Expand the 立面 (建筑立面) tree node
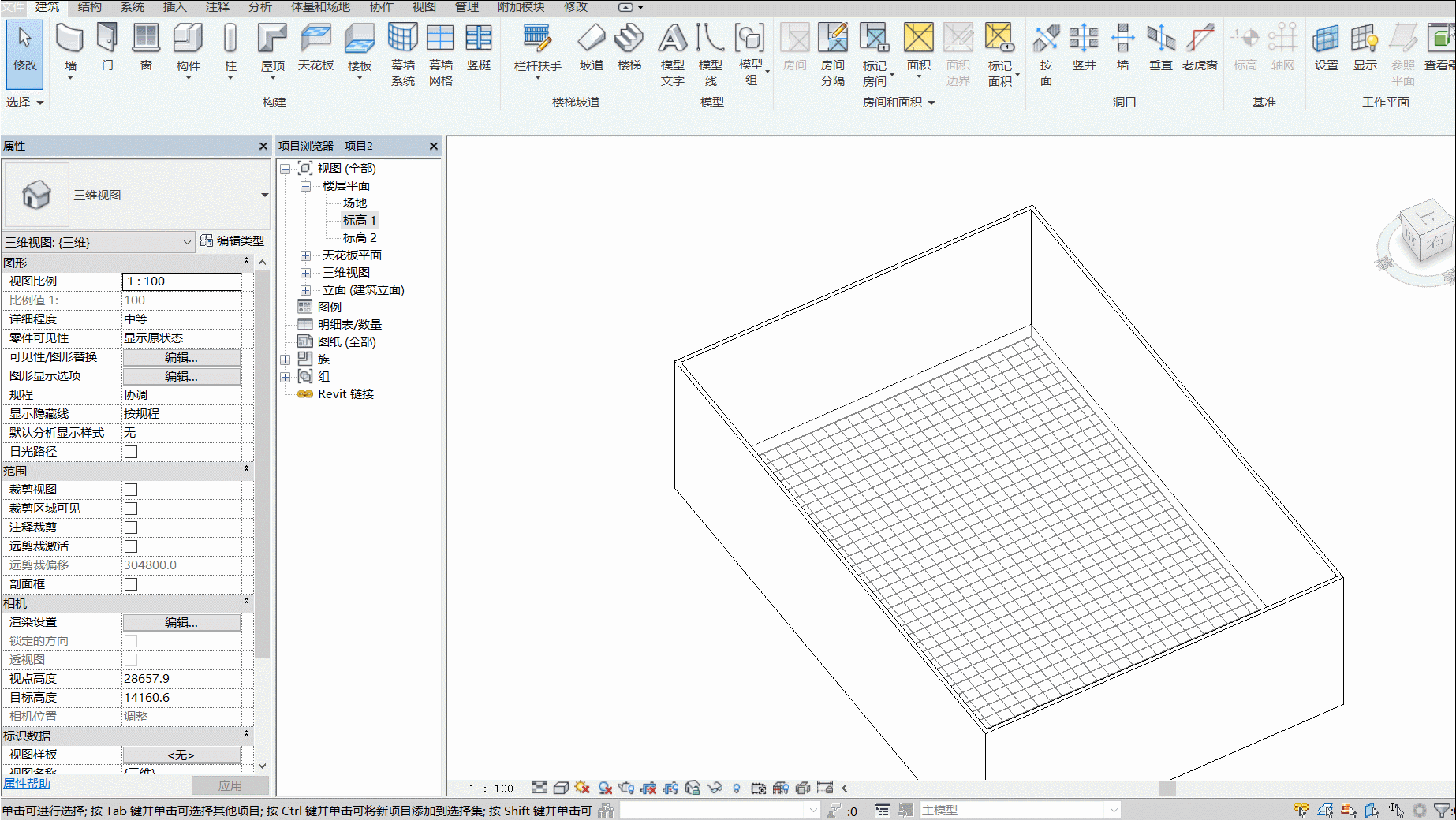 click(x=305, y=290)
